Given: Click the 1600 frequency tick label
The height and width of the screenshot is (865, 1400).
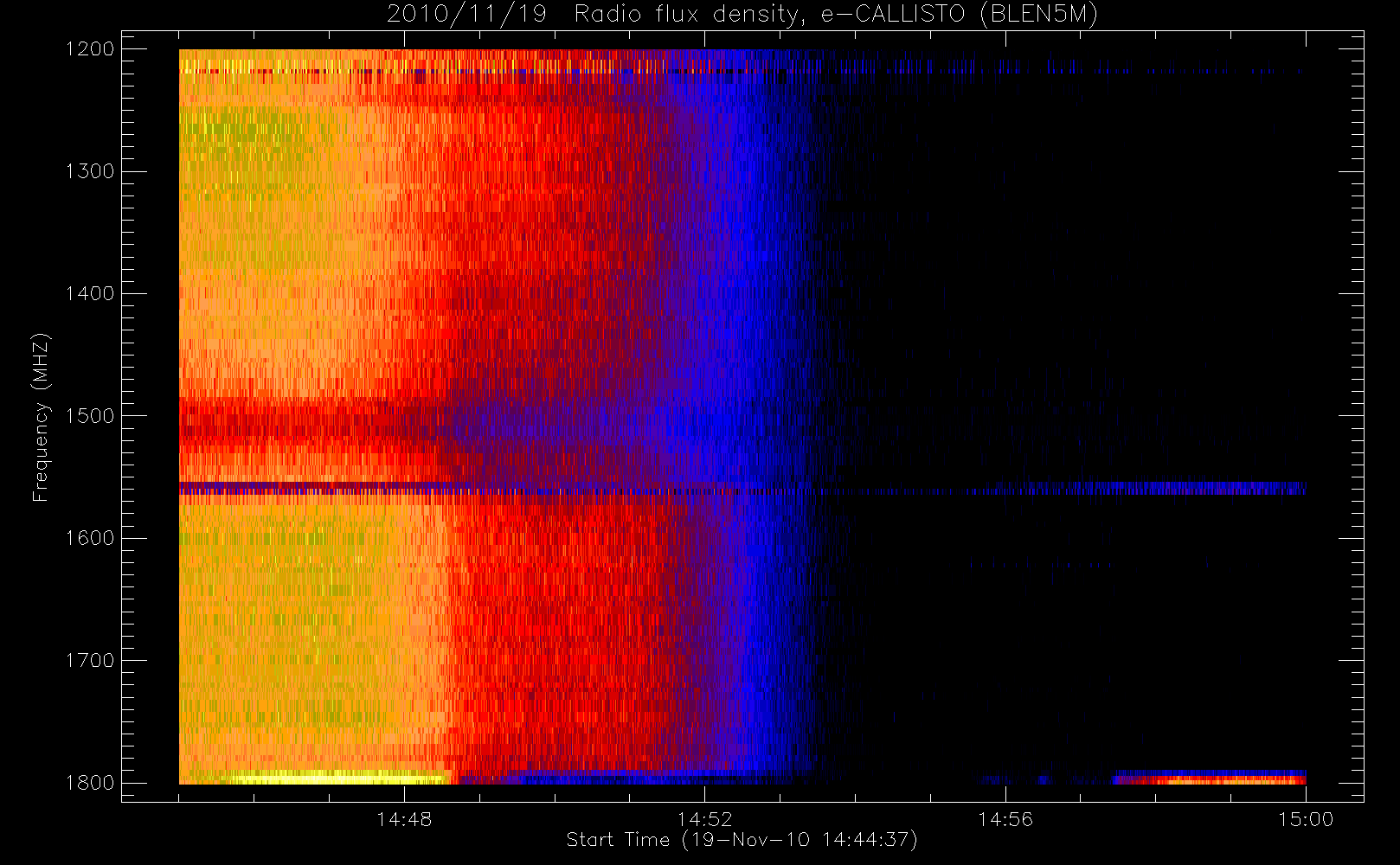Looking at the screenshot, I should click(x=90, y=538).
